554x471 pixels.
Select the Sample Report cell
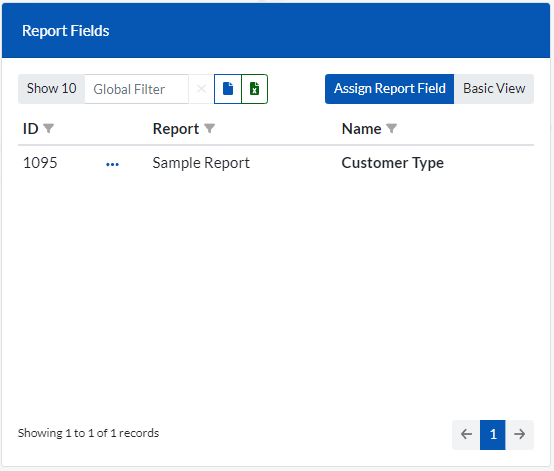pyautogui.click(x=201, y=163)
